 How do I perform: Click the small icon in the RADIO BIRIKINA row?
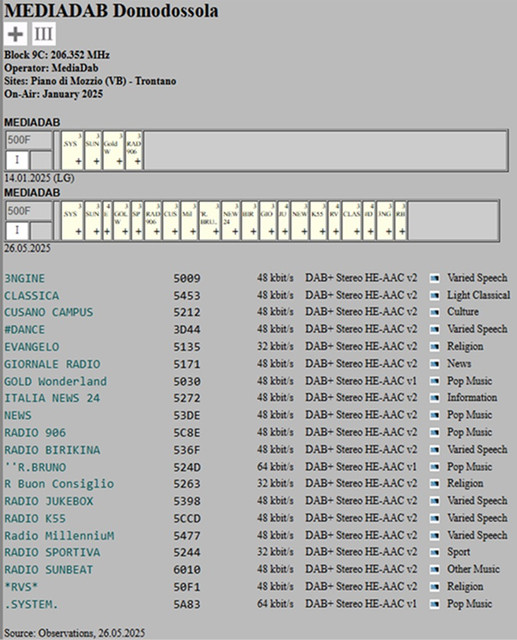pyautogui.click(x=435, y=450)
